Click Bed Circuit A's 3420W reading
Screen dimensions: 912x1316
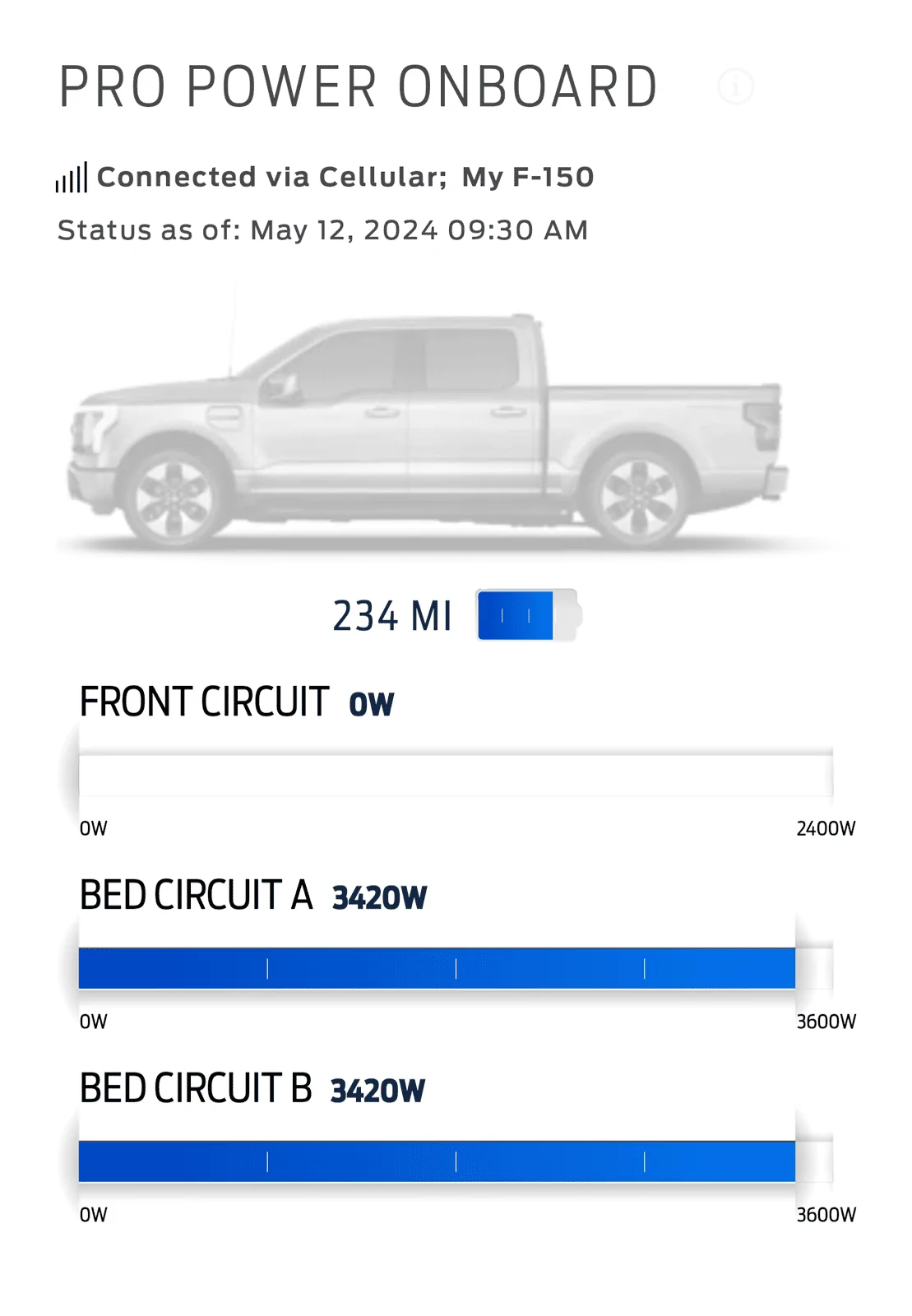pos(379,898)
